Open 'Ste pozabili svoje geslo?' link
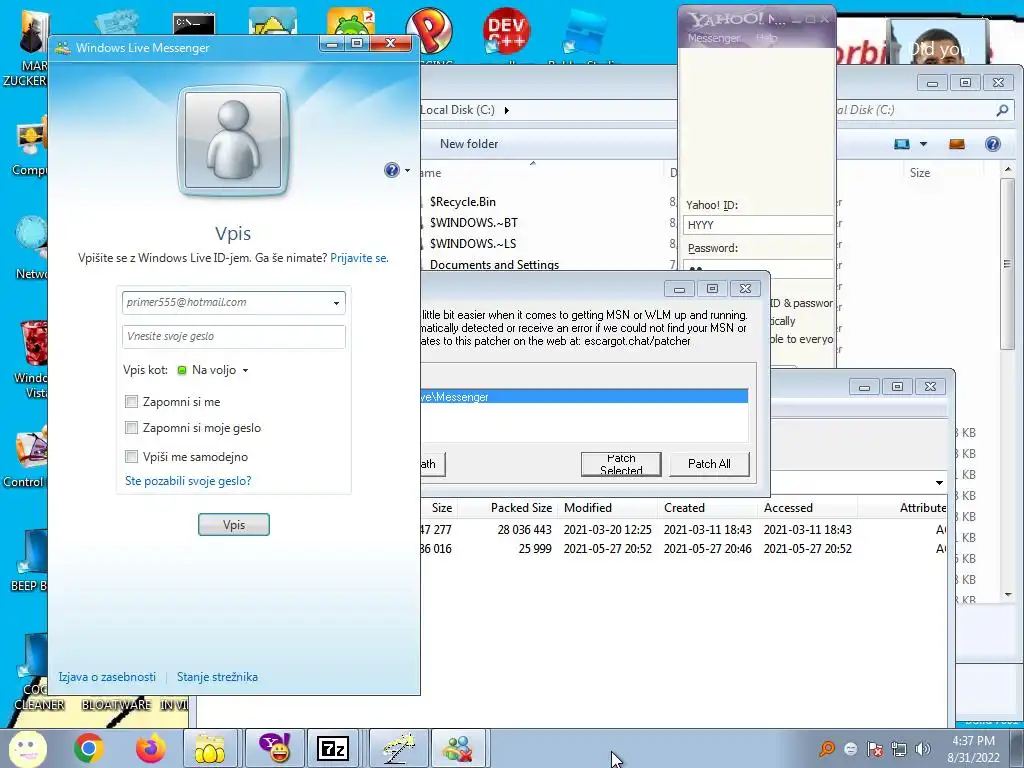Viewport: 1024px width, 768px height. [188, 481]
